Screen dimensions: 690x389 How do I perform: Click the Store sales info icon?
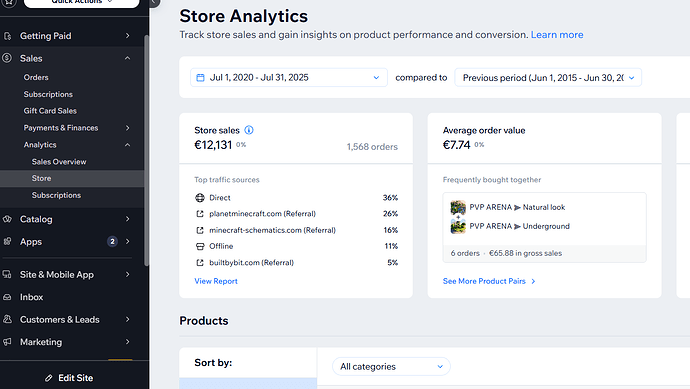click(x=249, y=130)
